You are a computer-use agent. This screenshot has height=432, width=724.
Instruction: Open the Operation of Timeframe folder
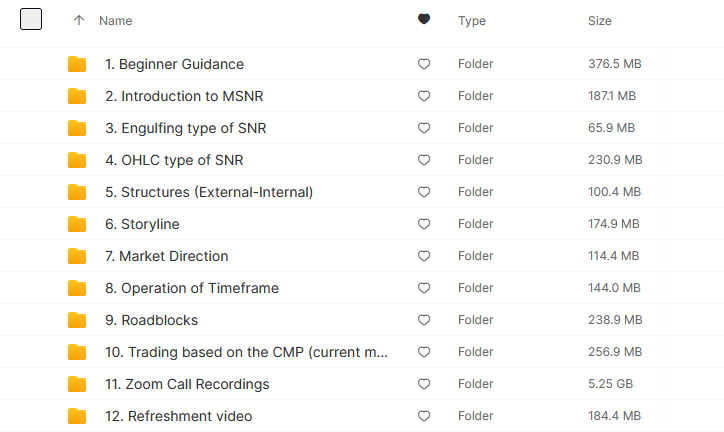point(192,288)
